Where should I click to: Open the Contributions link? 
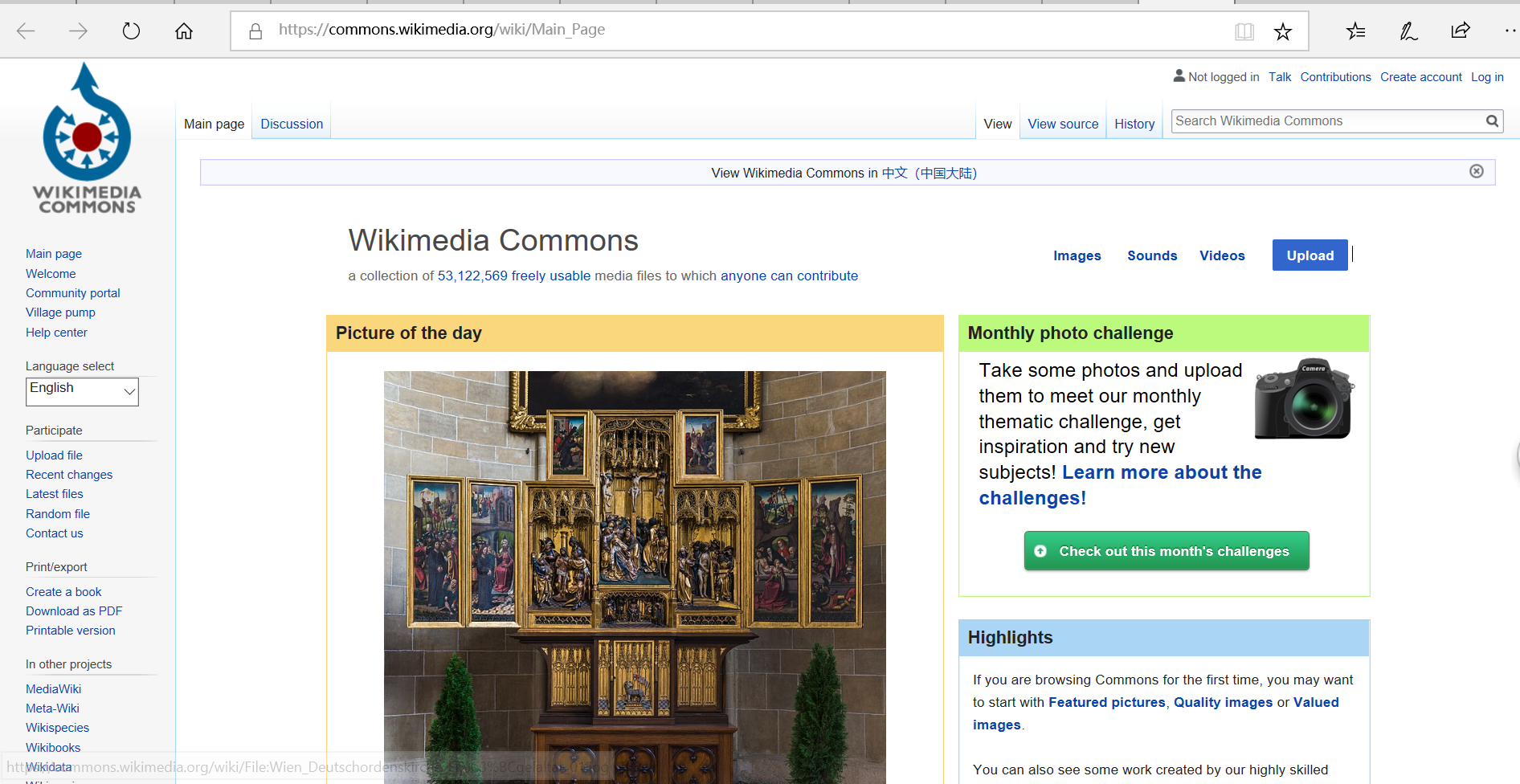click(1335, 77)
